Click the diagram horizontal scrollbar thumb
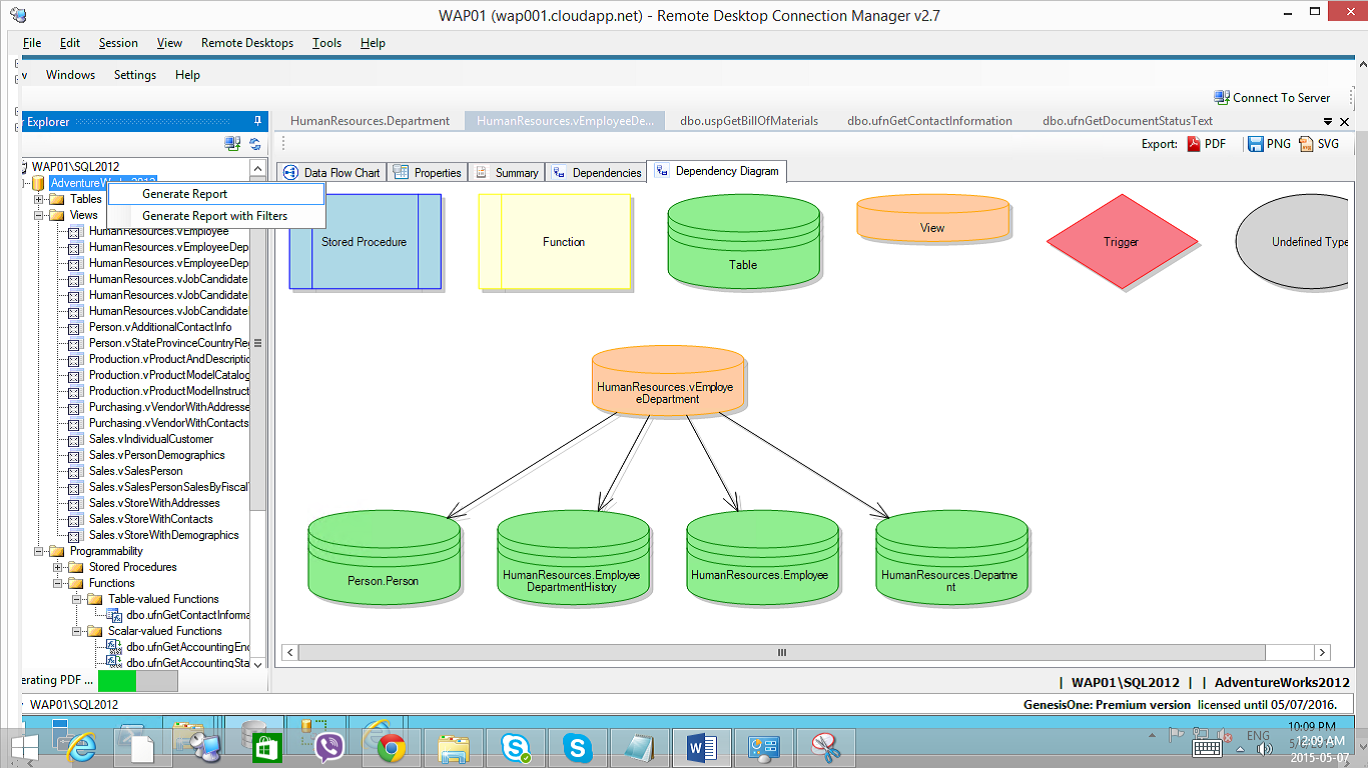This screenshot has width=1368, height=768. 782,652
